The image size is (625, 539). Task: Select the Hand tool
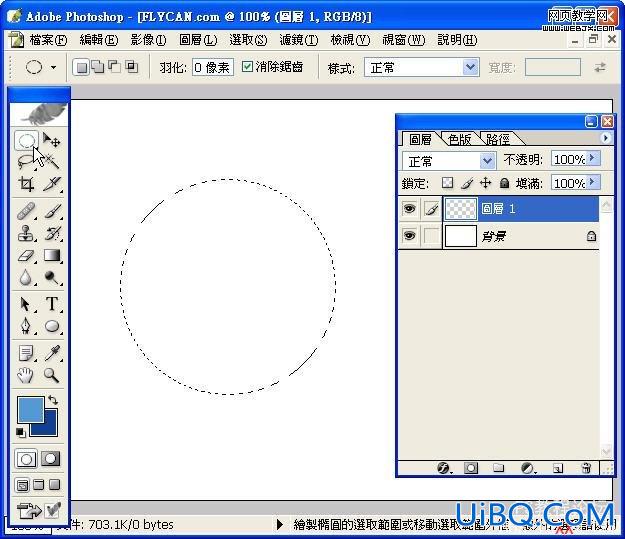coord(26,375)
